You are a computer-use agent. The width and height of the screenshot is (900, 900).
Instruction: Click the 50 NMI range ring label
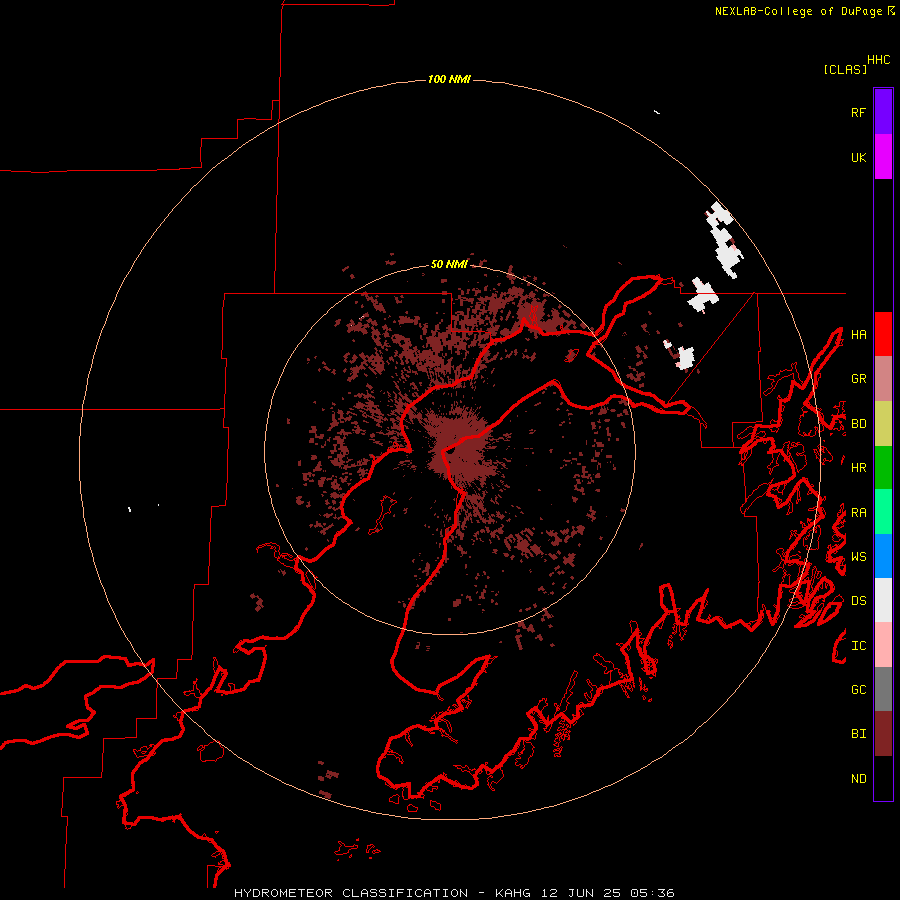[449, 264]
